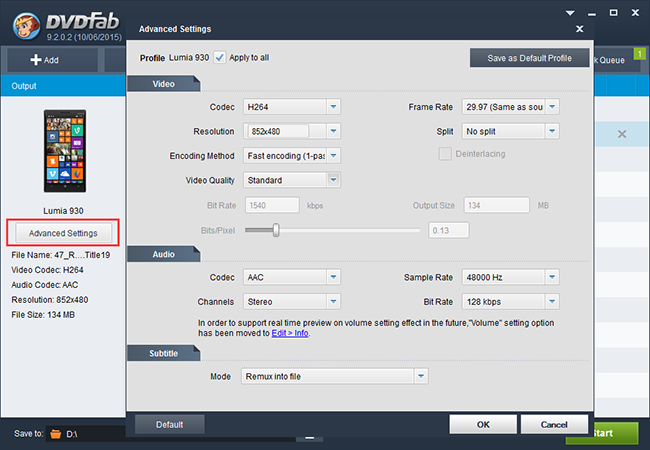Expand the Sample Rate 48000 Hz dropdown
Screen dimensions: 650x450
[x=552, y=277]
